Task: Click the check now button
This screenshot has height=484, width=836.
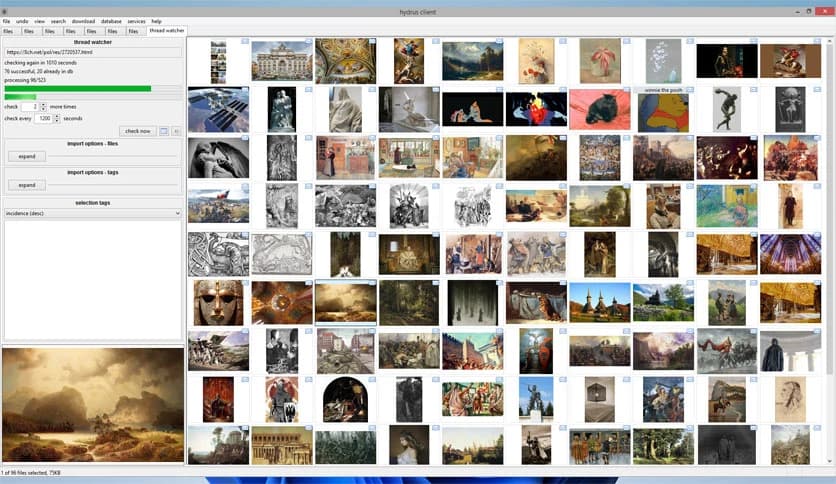Action: coord(138,131)
